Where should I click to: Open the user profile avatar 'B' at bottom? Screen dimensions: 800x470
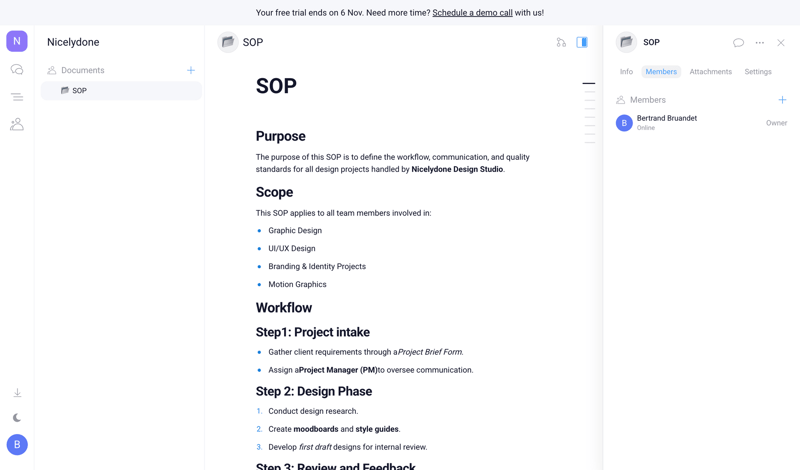tap(17, 444)
